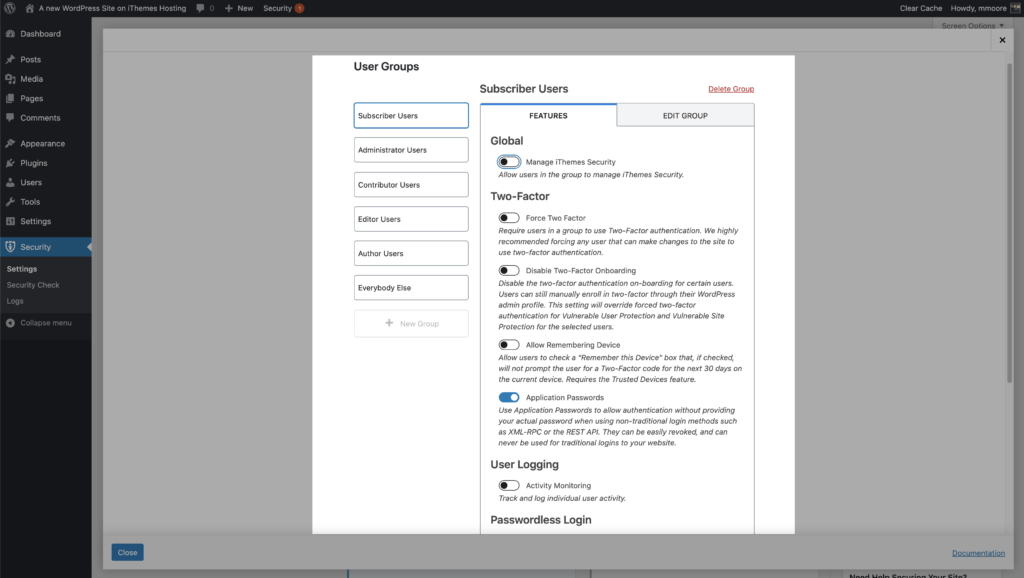Click the Global section heading
The image size is (1024, 578).
[507, 141]
